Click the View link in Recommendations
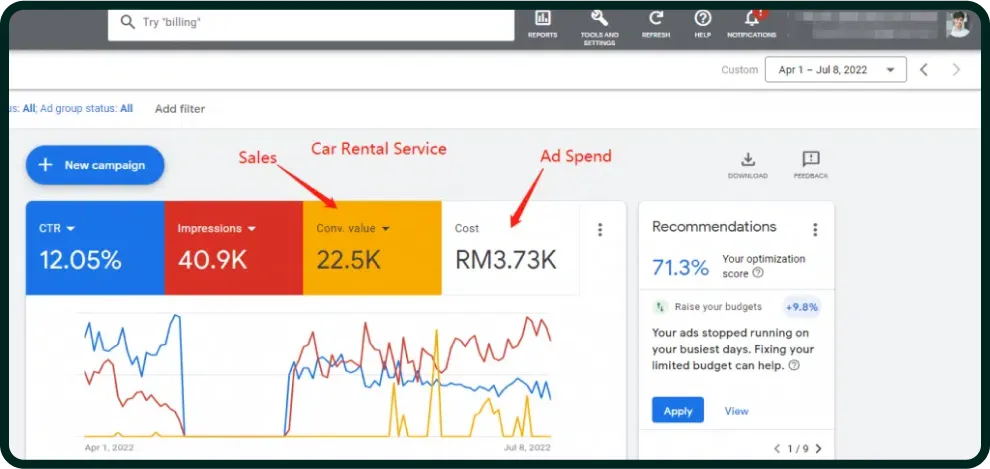Screen dimensions: 990x469 [x=736, y=411]
